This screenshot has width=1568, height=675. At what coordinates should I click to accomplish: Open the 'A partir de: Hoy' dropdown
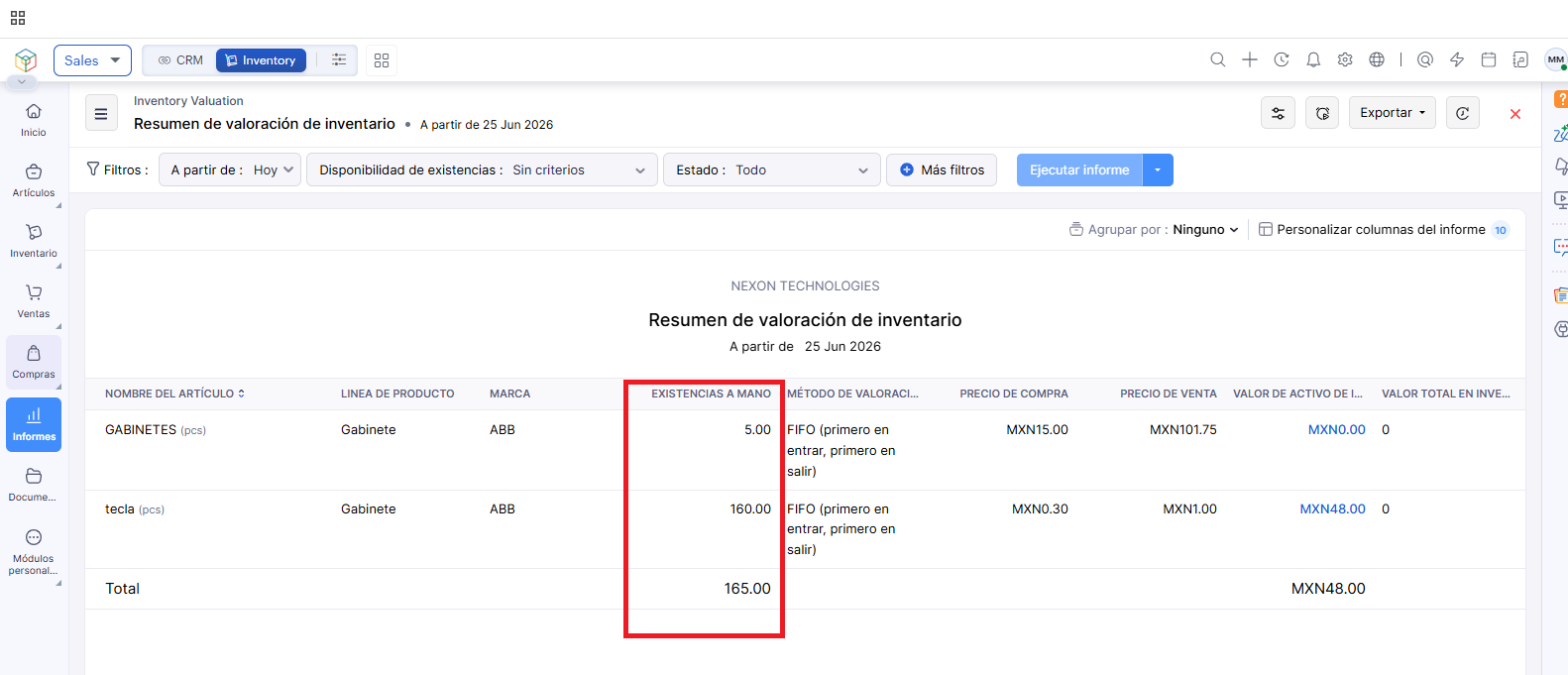click(x=229, y=169)
